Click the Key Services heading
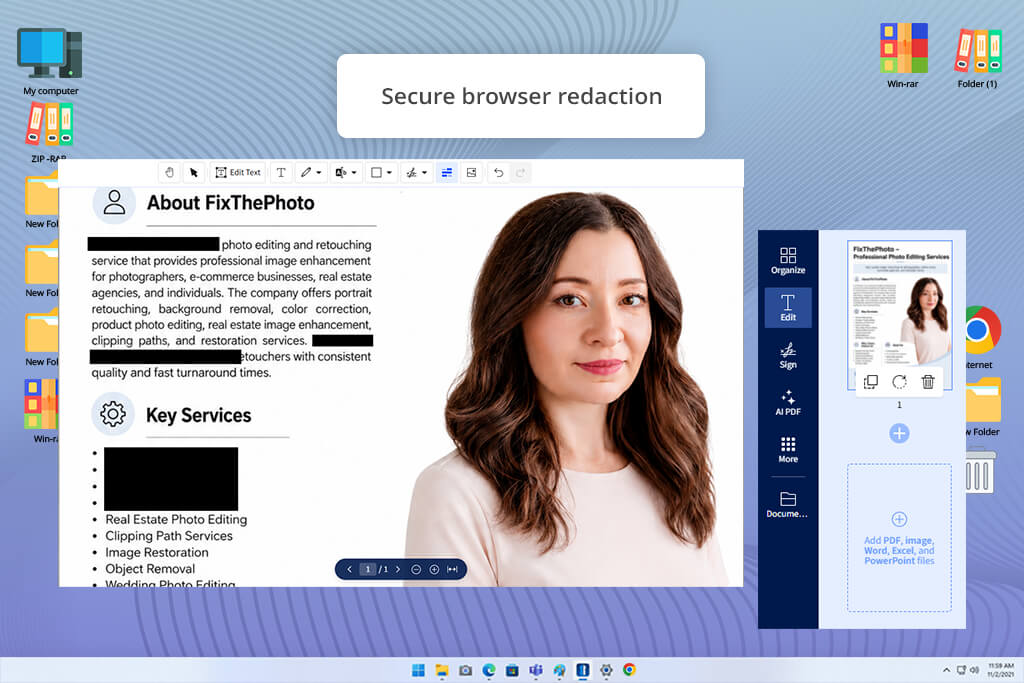This screenshot has width=1024, height=683. (199, 415)
